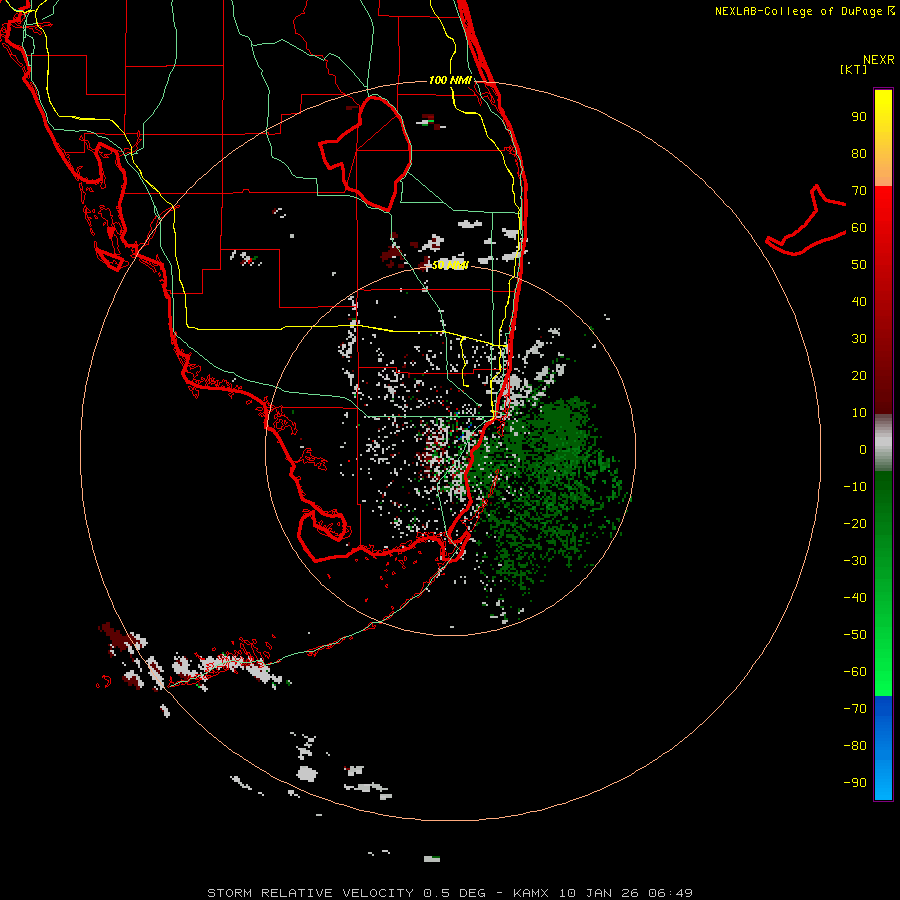Click the -40 value on velocity scale

coord(855,598)
